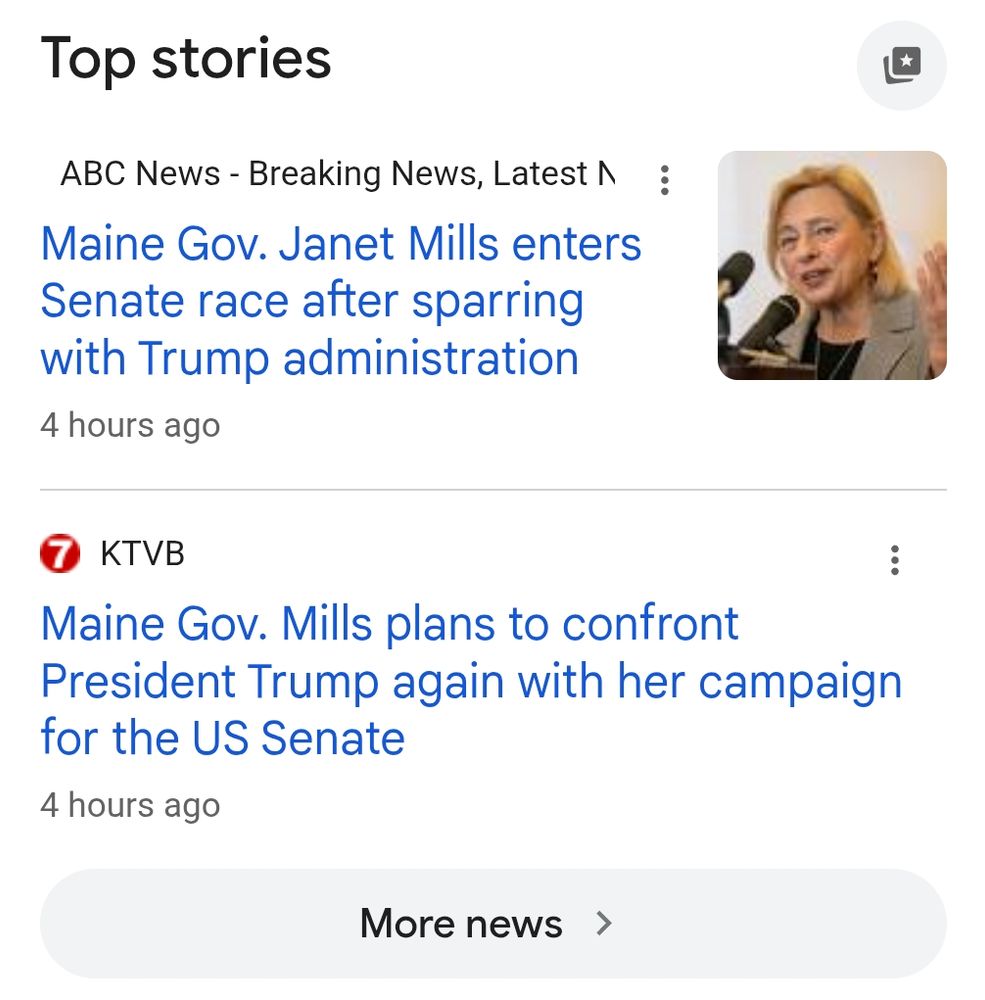Image resolution: width=985 pixels, height=1000 pixels.
Task: Click the Top stories heading
Action: 186,58
